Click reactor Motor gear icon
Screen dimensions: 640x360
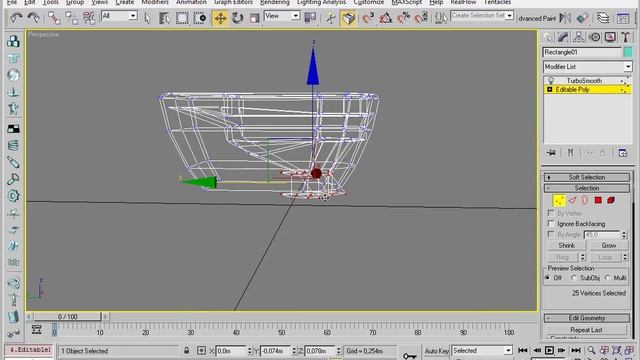(13, 196)
